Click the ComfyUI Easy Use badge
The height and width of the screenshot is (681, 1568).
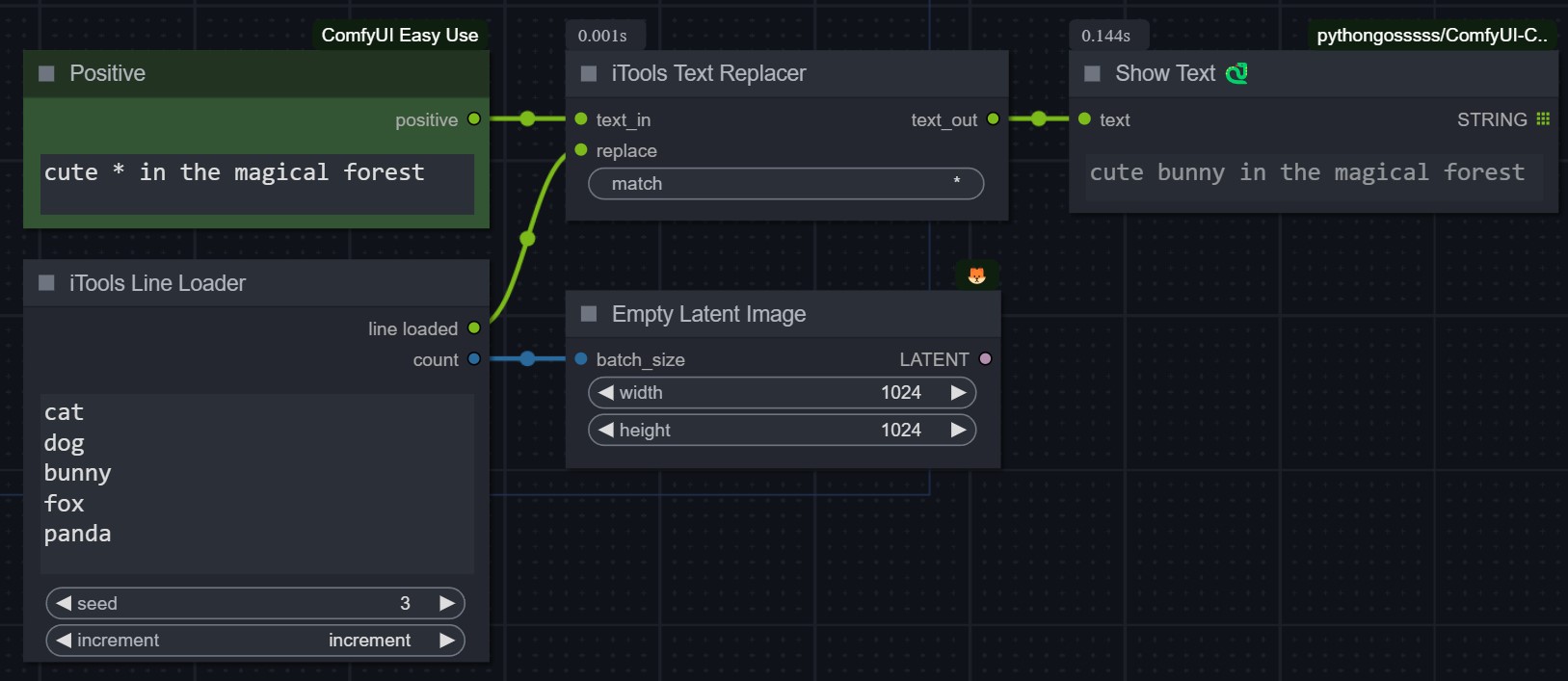(x=400, y=36)
